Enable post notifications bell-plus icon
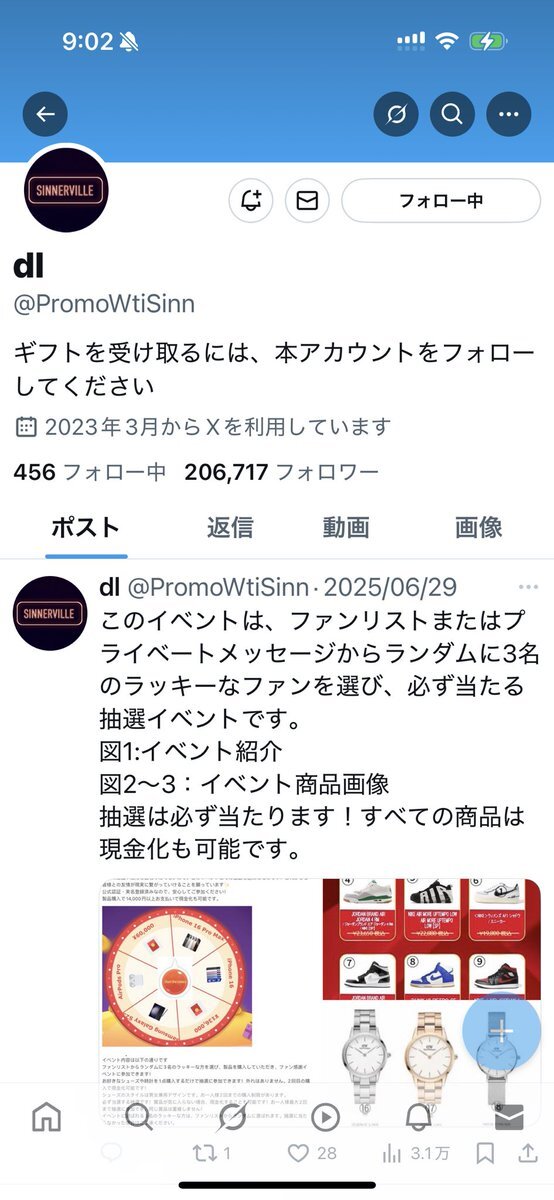This screenshot has width=554, height=1200. click(x=251, y=200)
